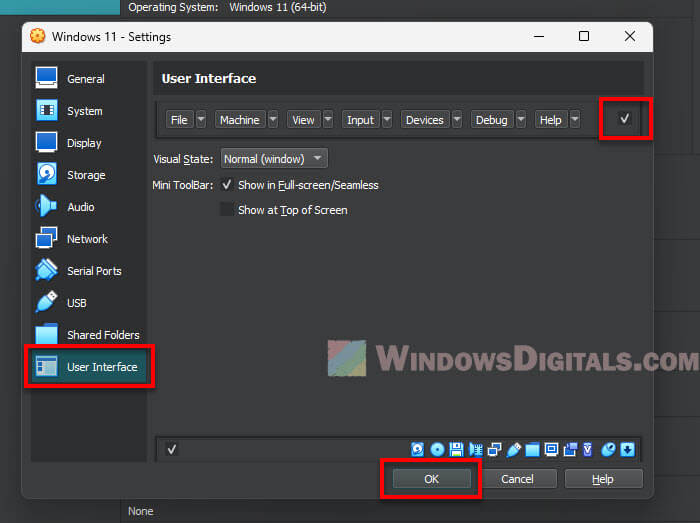Toggle the File menu button

pyautogui.click(x=179, y=120)
